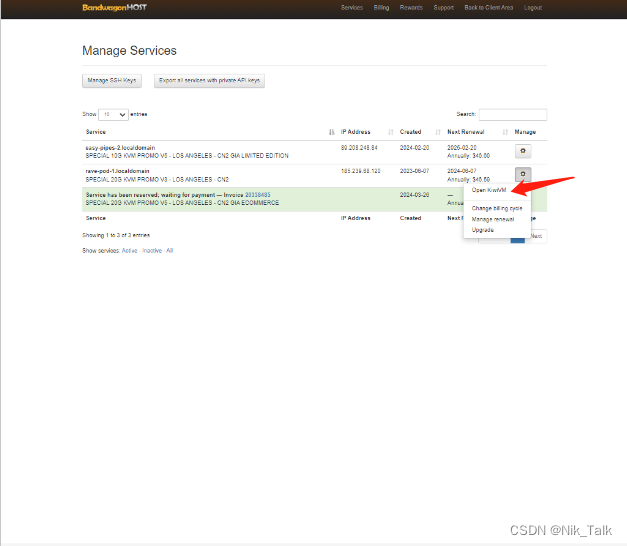Filter services by Active link

129,251
